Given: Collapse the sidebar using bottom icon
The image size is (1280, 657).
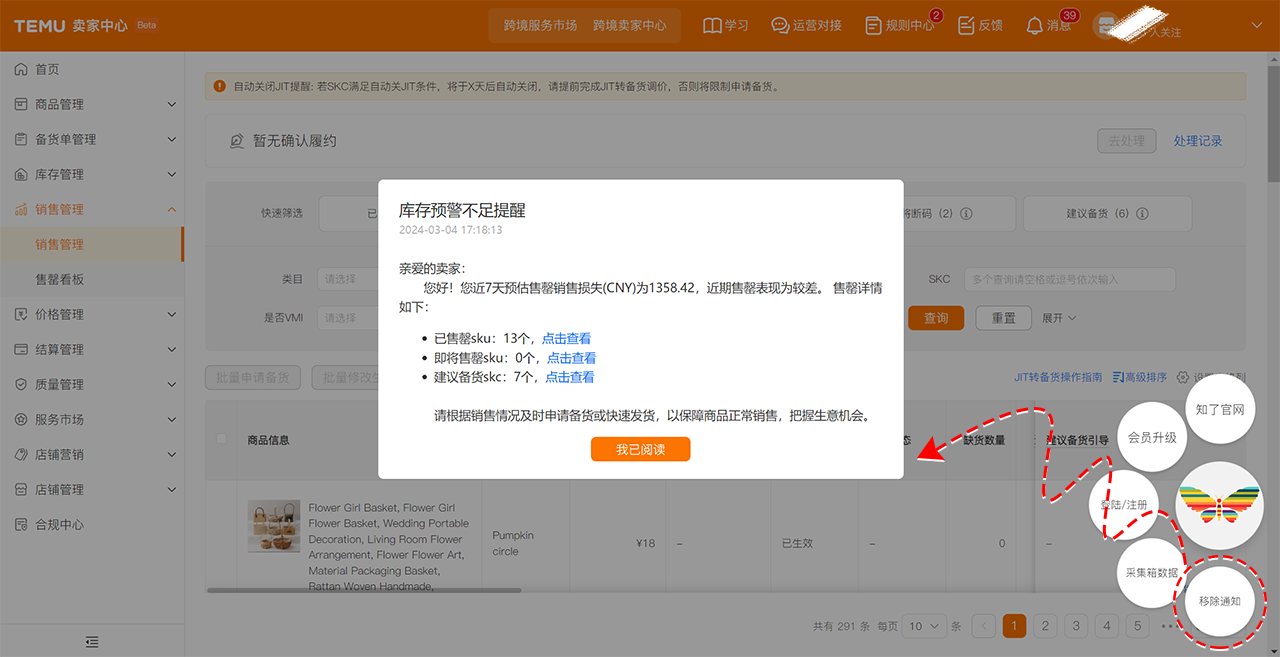Looking at the screenshot, I should click(x=92, y=641).
